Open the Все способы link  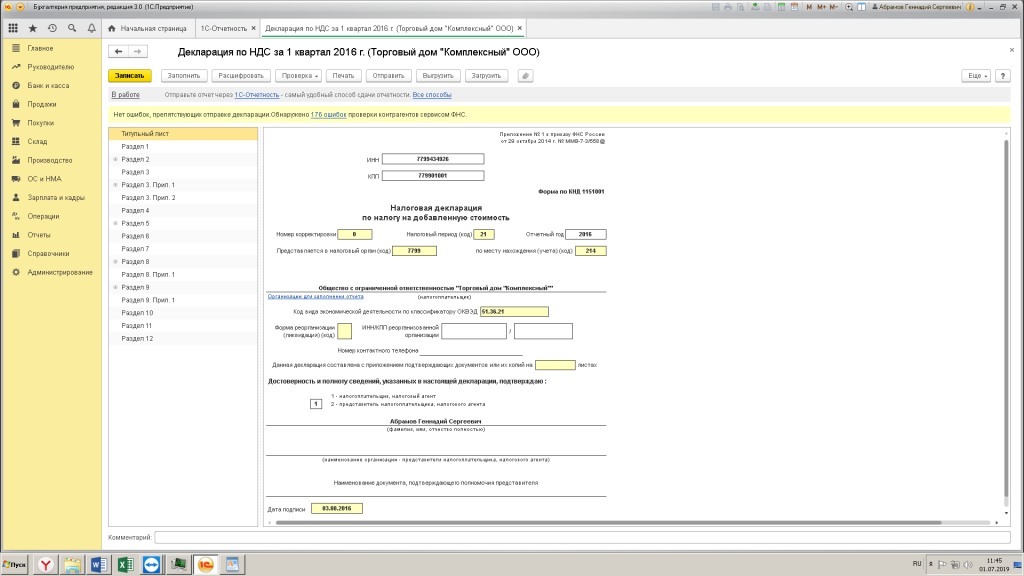[432, 95]
